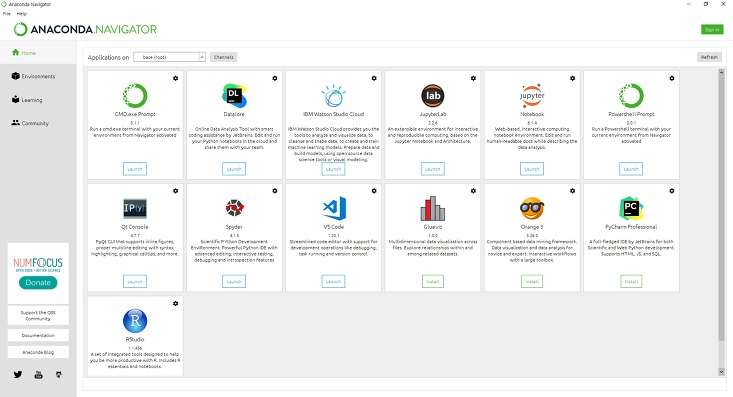Open the Help menu
The height and width of the screenshot is (397, 733).
(22, 14)
